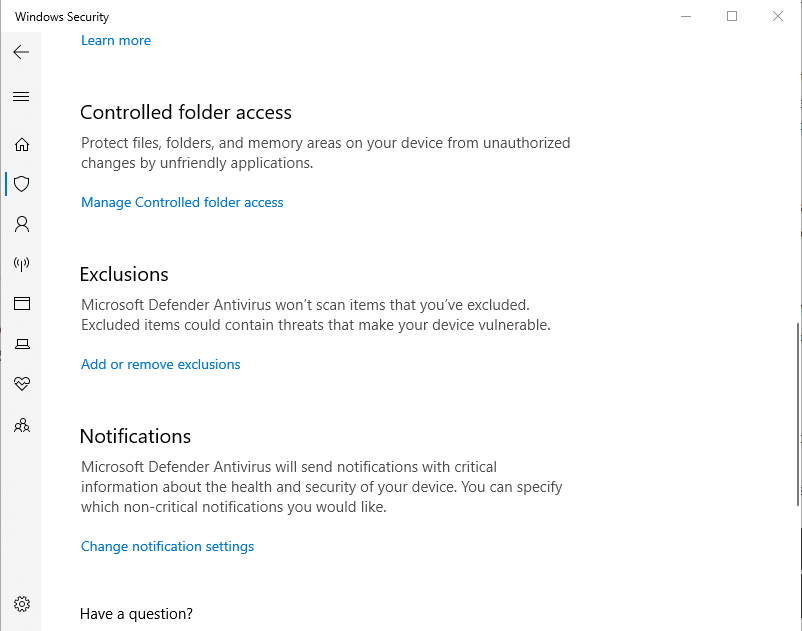Open Settings gear icon in sidebar

(x=21, y=604)
